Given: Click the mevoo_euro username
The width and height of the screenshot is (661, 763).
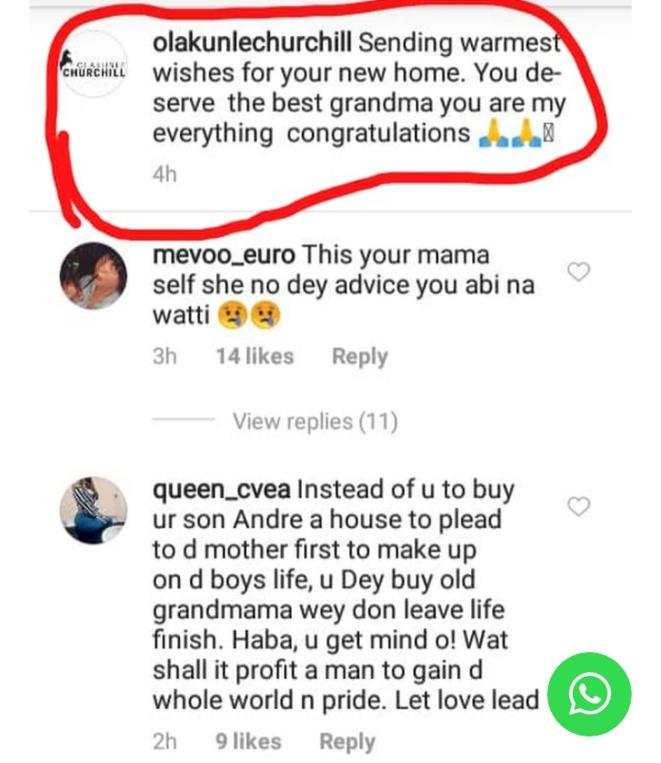Looking at the screenshot, I should tap(223, 255).
